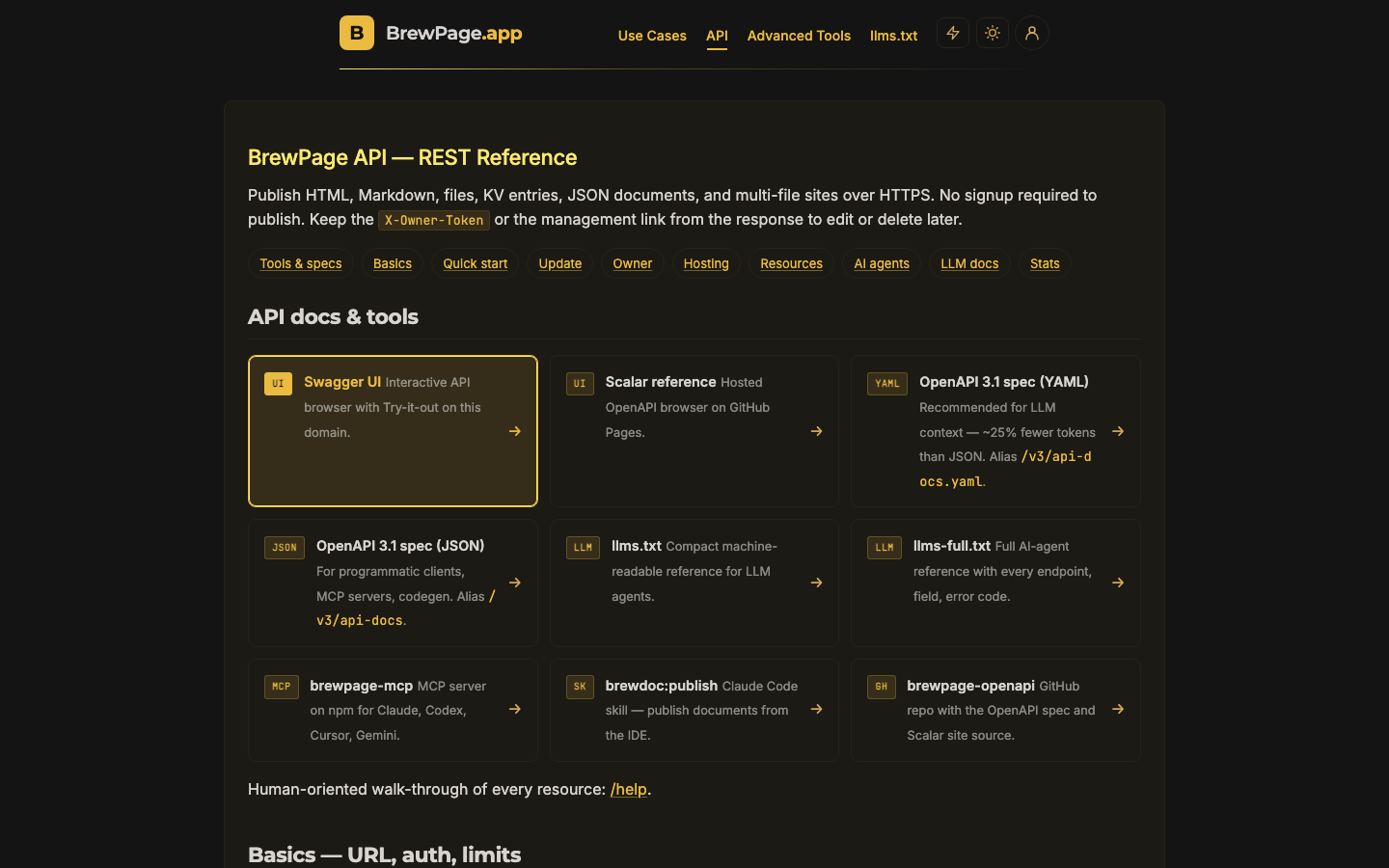Open the lightning bolt quick action icon

(953, 33)
